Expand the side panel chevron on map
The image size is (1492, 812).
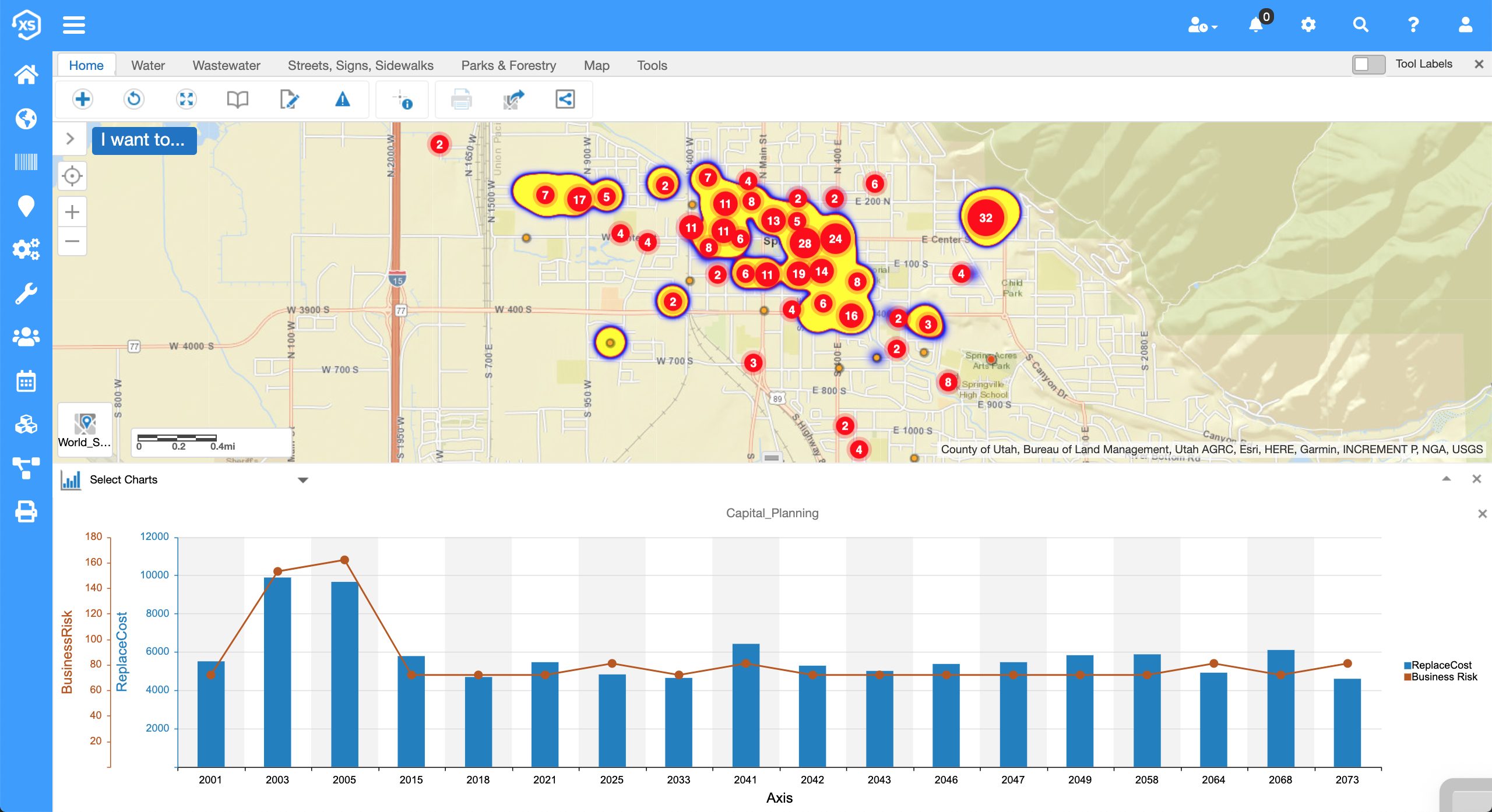point(71,139)
